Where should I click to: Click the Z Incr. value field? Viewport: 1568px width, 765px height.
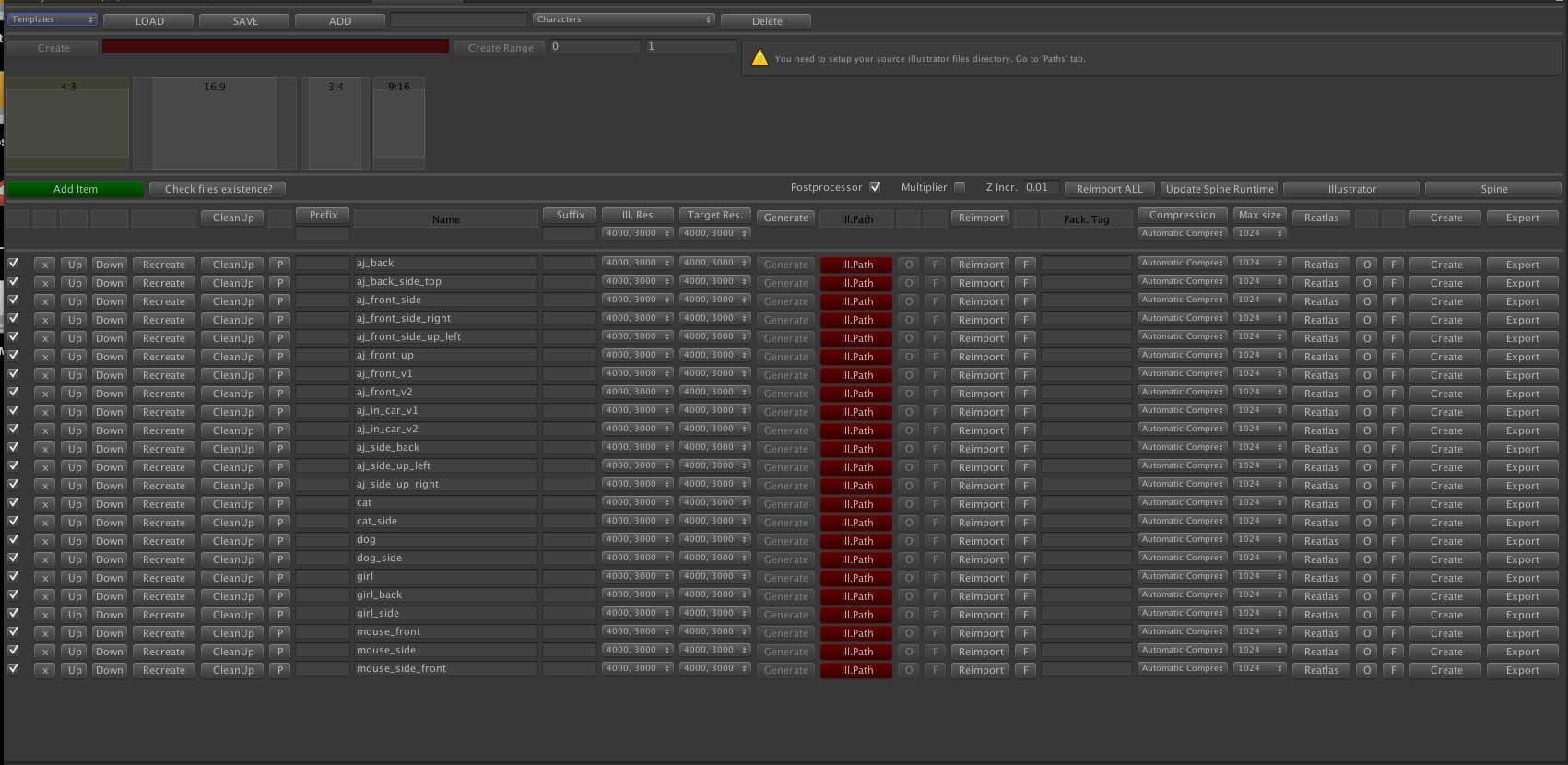(1041, 187)
